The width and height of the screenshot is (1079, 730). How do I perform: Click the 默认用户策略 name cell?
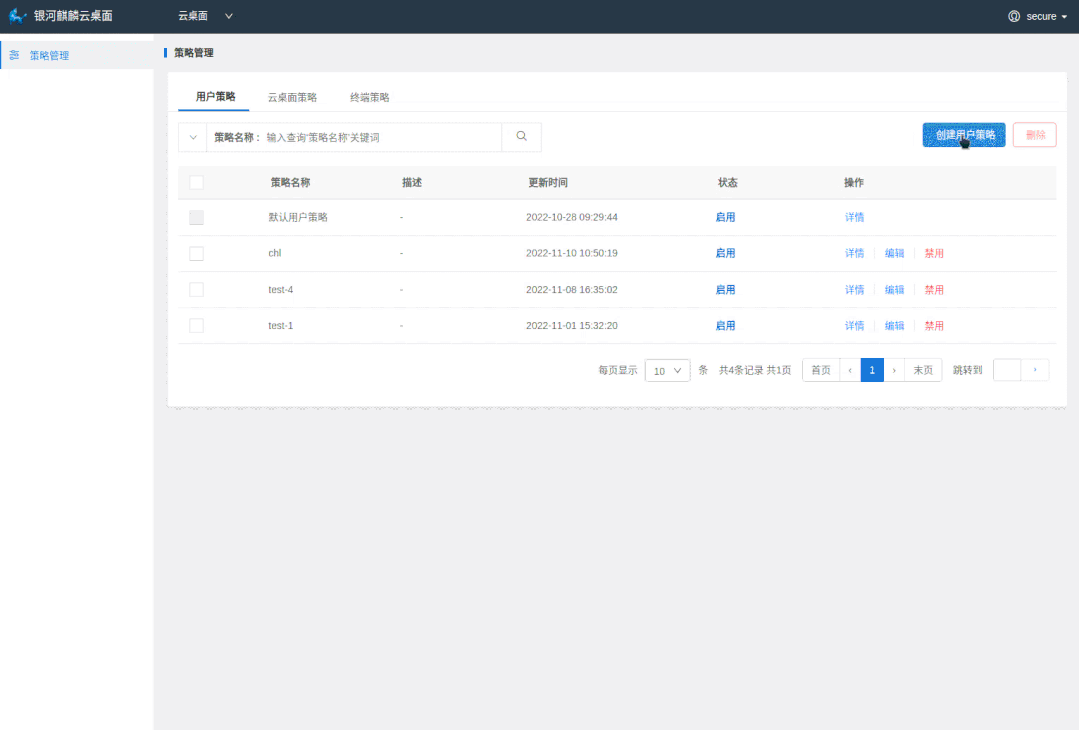pyautogui.click(x=298, y=217)
